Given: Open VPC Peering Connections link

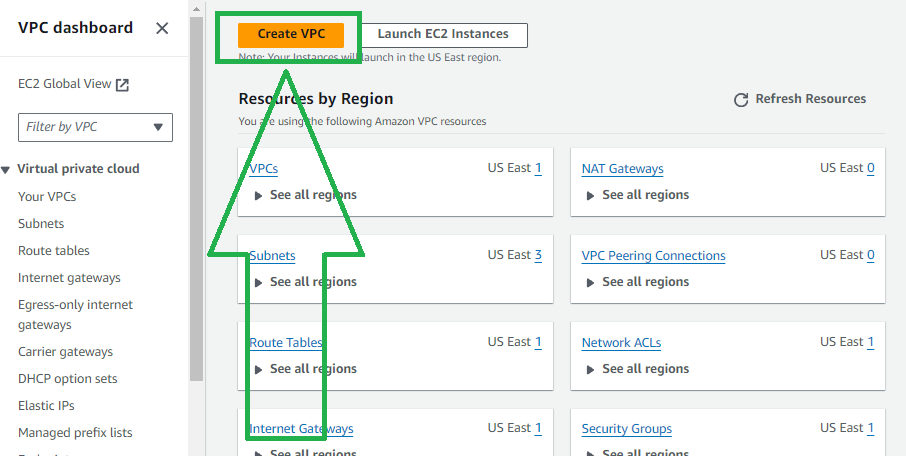Looking at the screenshot, I should point(653,256).
